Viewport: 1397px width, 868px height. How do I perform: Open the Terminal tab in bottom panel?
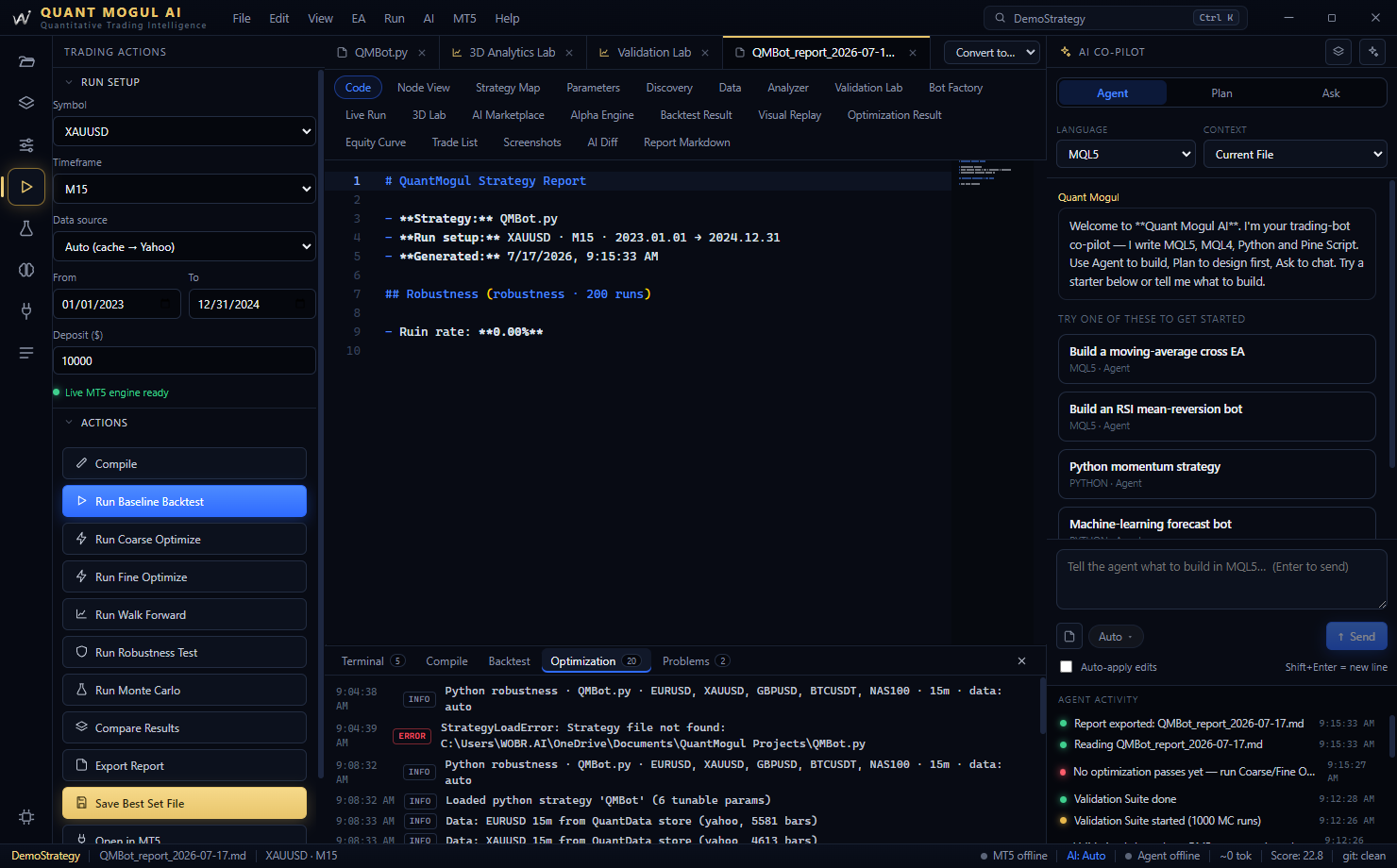[x=373, y=661]
